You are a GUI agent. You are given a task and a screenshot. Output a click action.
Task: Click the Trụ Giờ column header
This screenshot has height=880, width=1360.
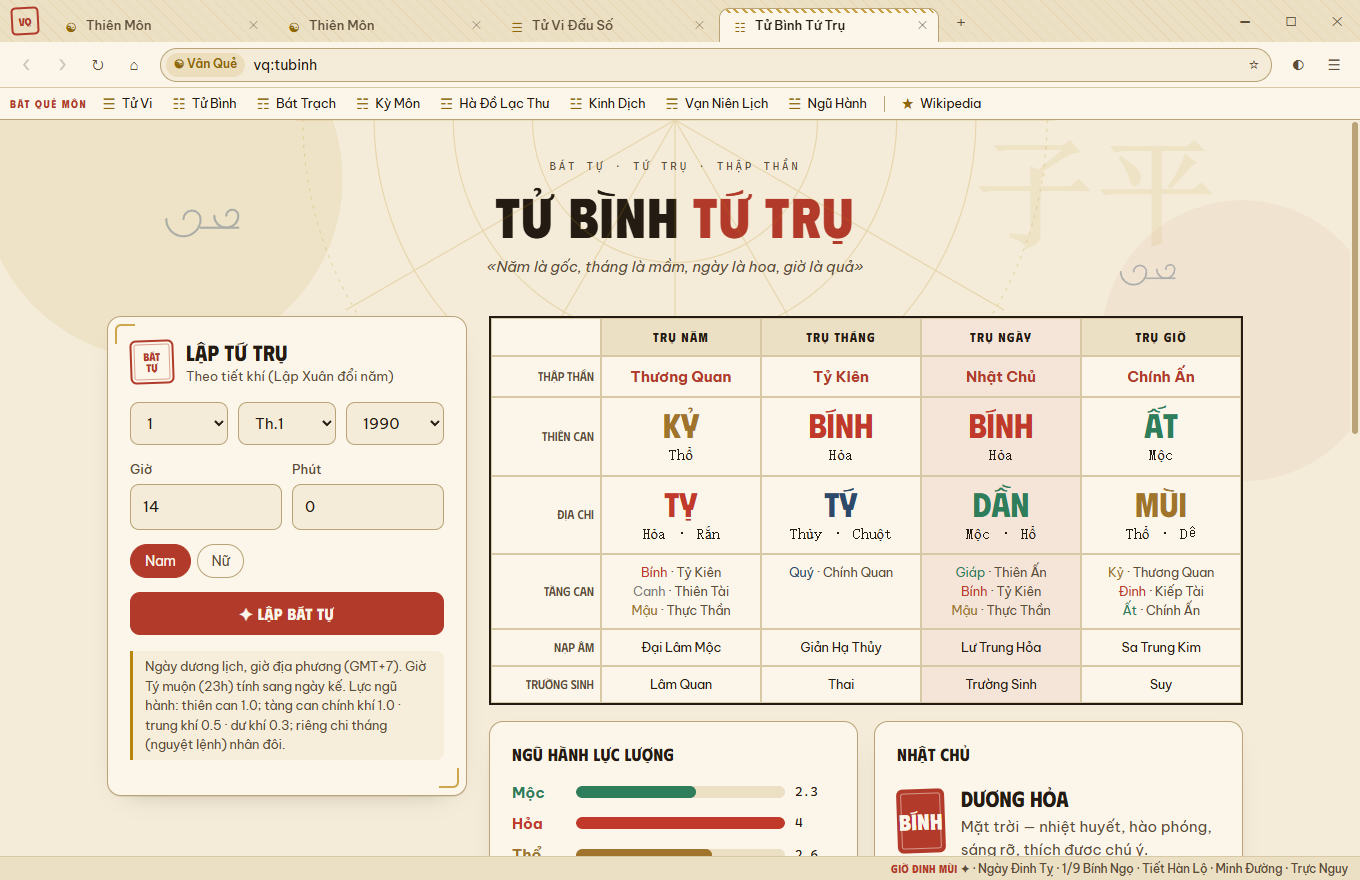click(1161, 337)
